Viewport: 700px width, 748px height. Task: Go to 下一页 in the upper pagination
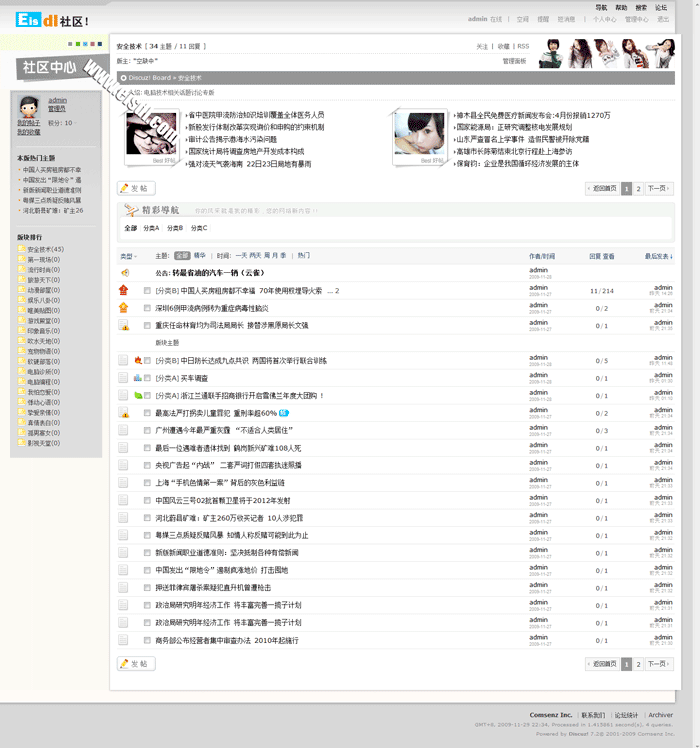click(x=659, y=188)
